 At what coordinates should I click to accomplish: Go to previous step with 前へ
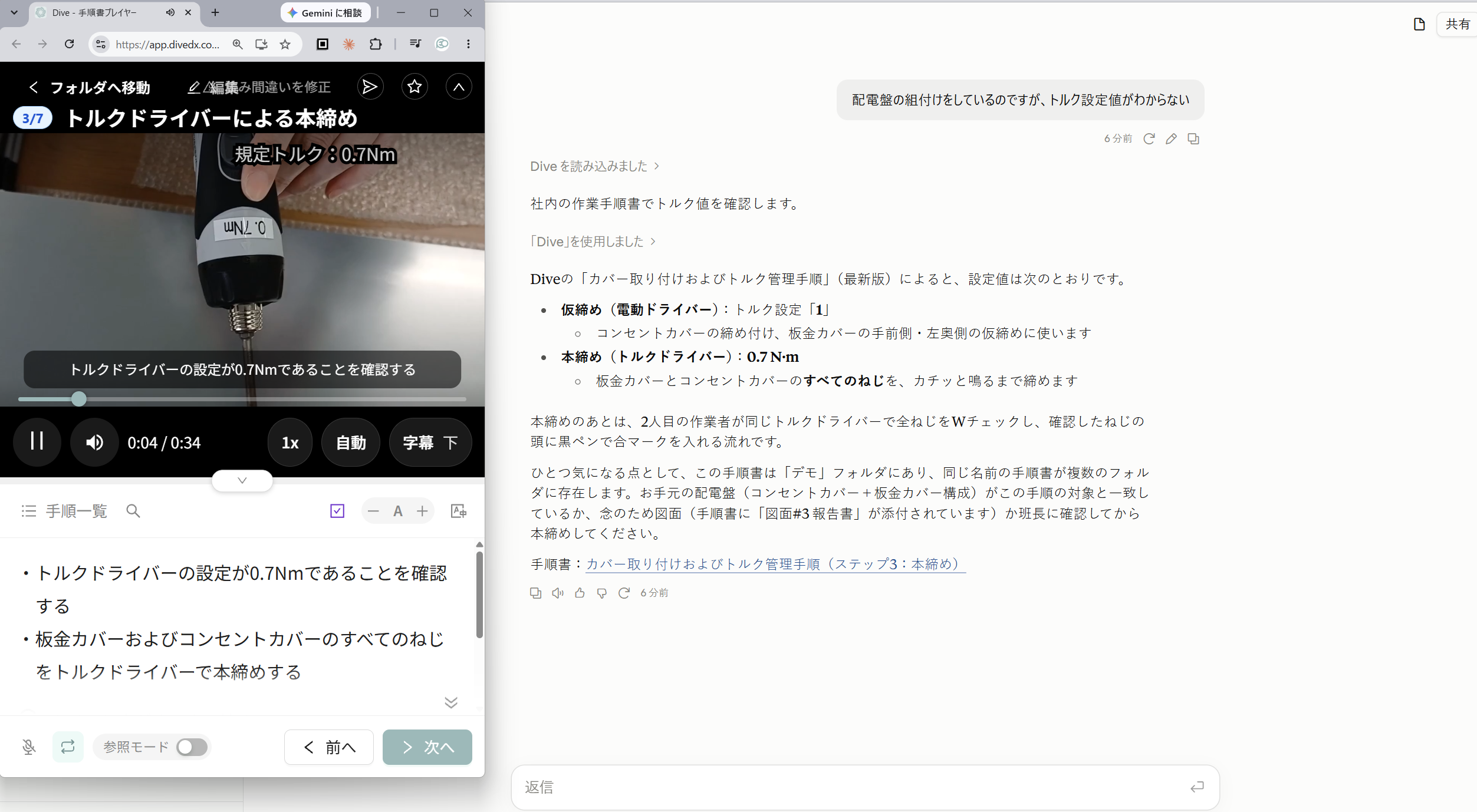(329, 747)
